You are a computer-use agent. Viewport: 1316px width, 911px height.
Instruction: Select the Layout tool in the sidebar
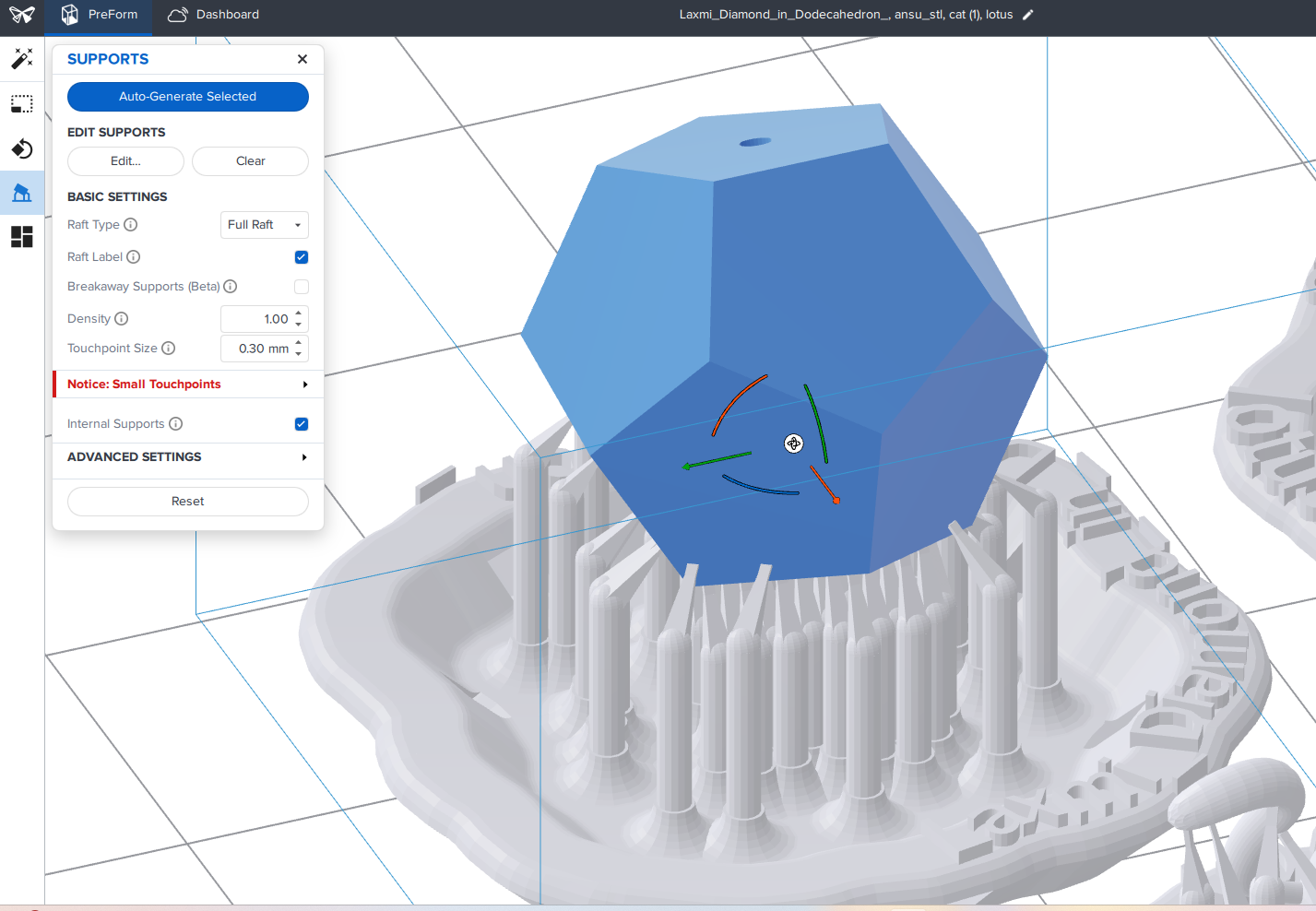click(22, 237)
